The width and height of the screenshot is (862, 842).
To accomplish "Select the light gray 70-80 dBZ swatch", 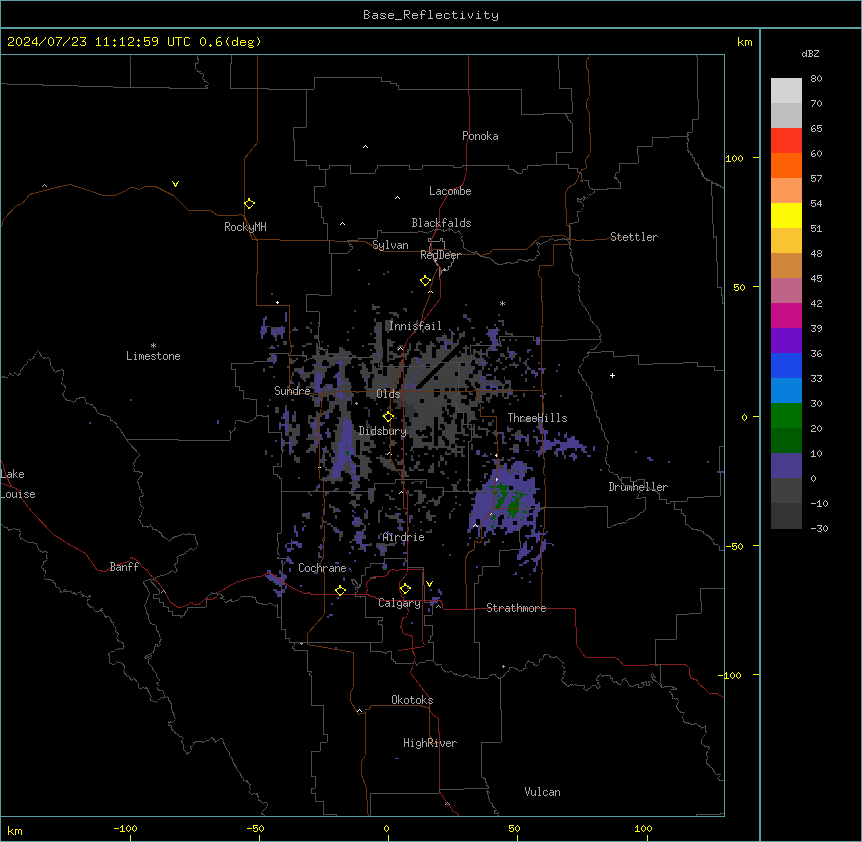I will click(x=786, y=91).
